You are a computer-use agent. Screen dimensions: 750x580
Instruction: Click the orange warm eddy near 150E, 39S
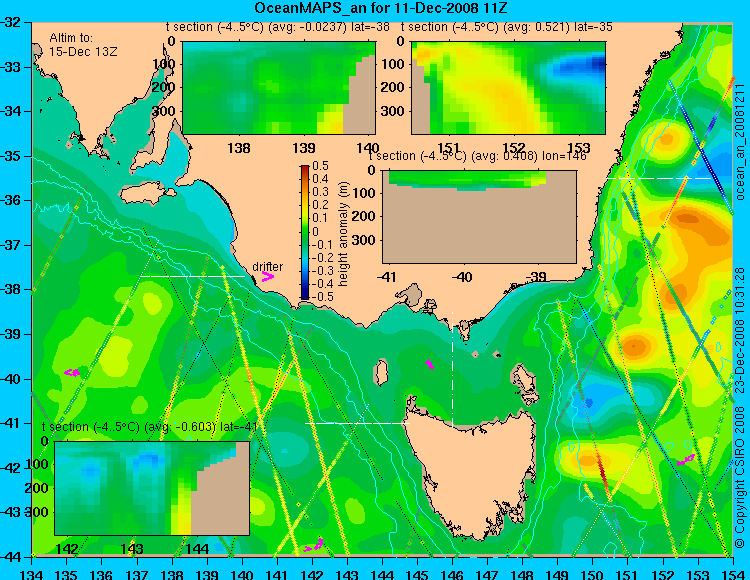coord(635,345)
